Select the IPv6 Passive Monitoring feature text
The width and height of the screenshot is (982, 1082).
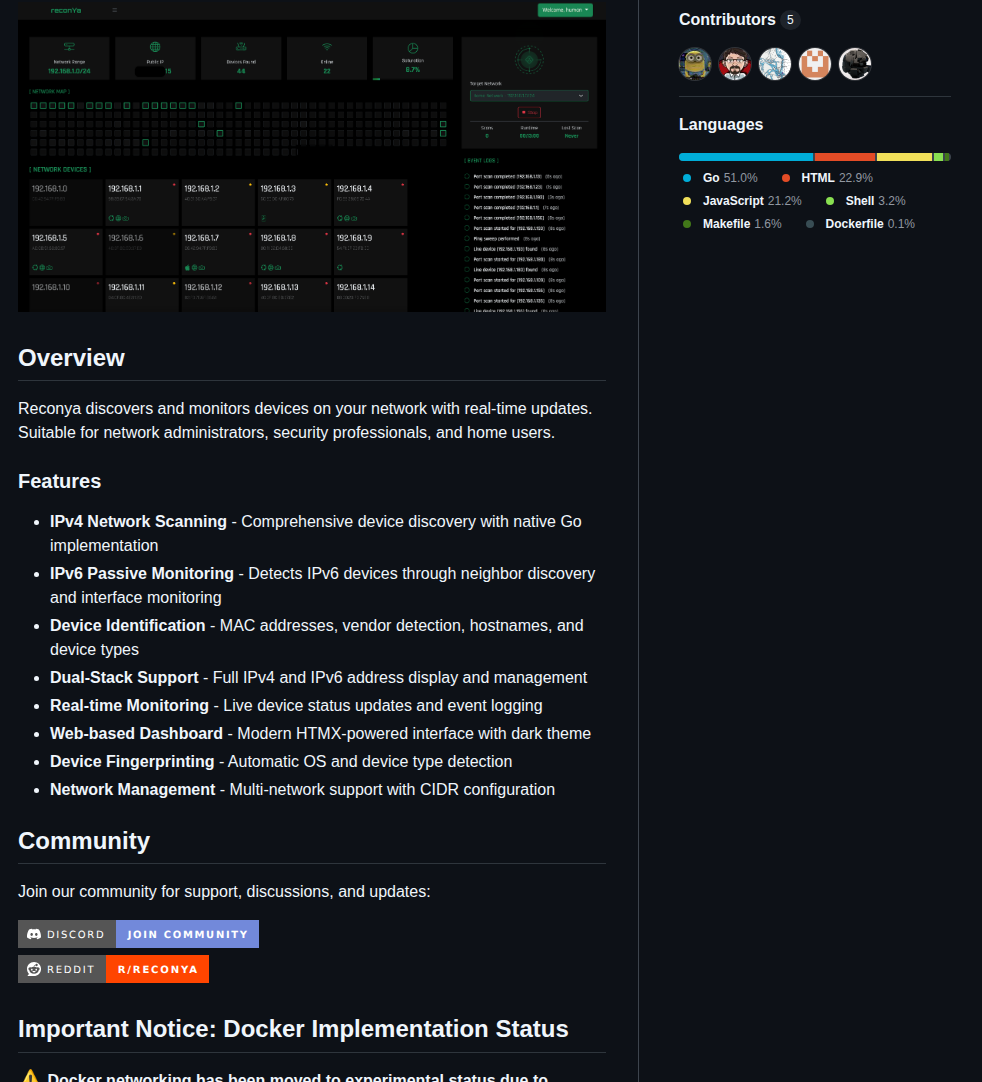tap(322, 585)
